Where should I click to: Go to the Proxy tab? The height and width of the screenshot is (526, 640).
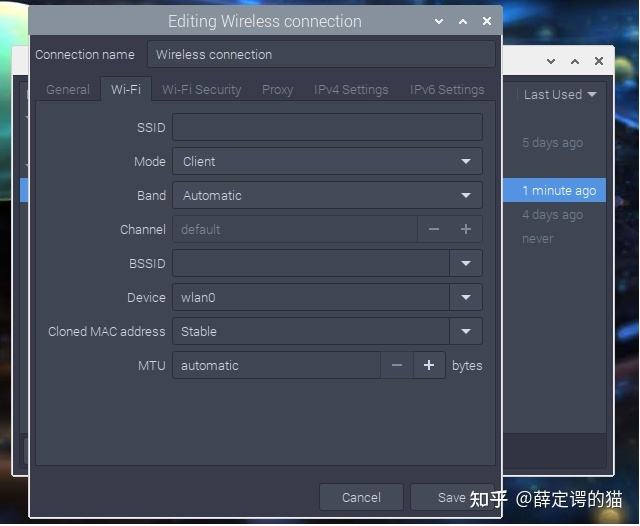click(x=278, y=89)
